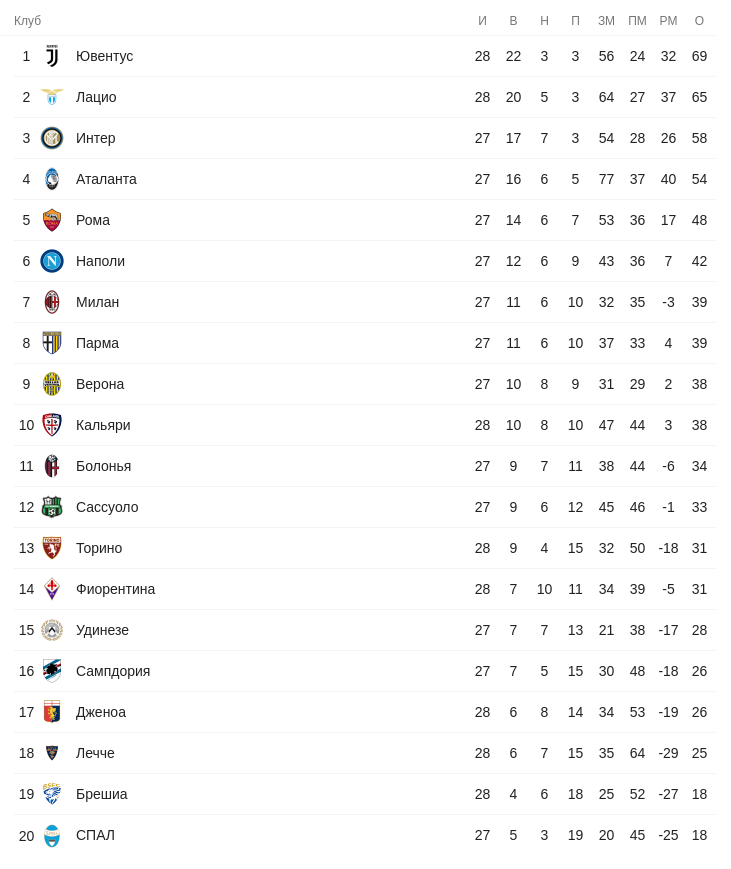Click the Sampdoria club crest
Screen dimensions: 731x869
pos(52,671)
